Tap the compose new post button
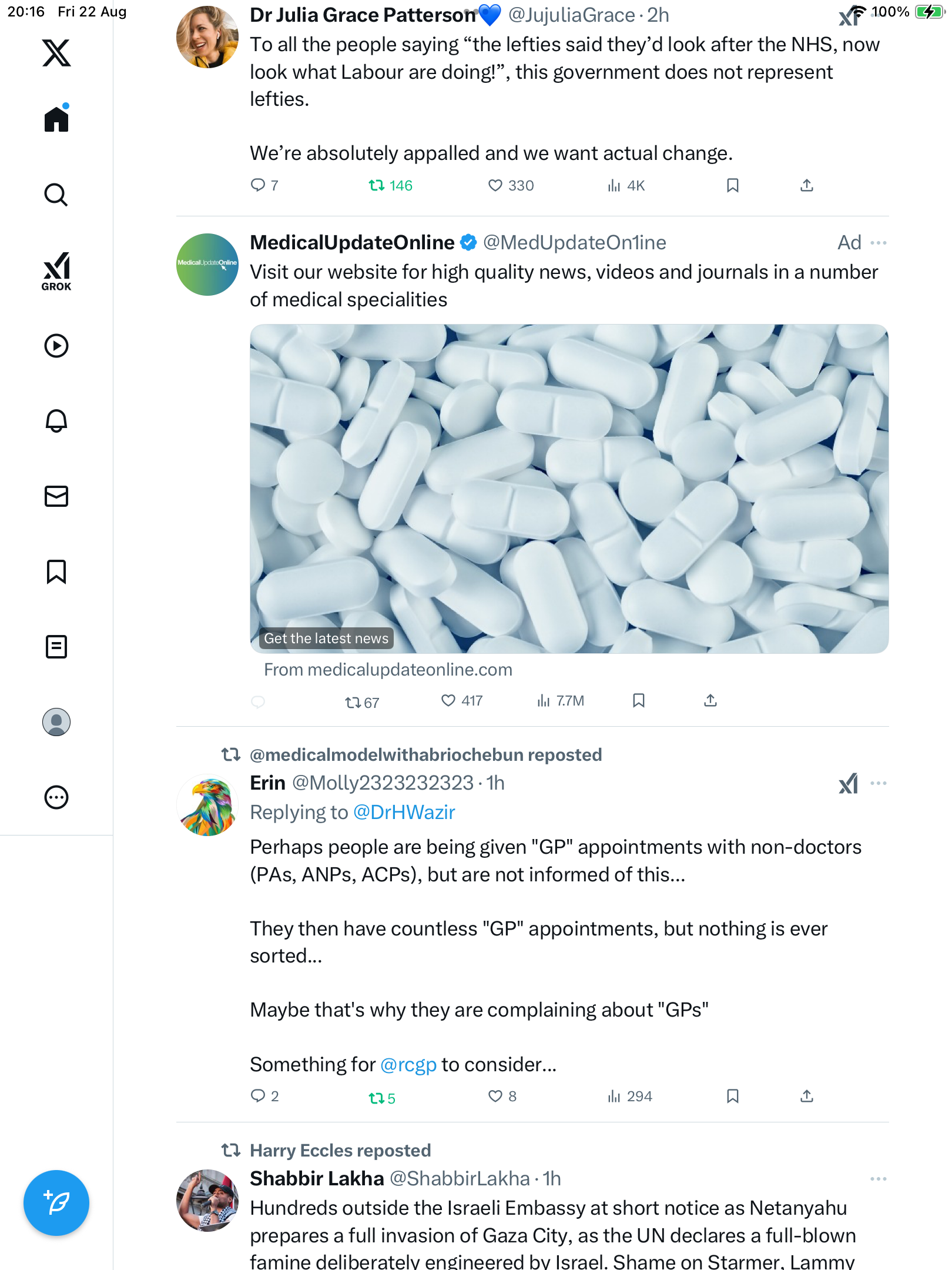This screenshot has width=952, height=1270. [56, 1203]
